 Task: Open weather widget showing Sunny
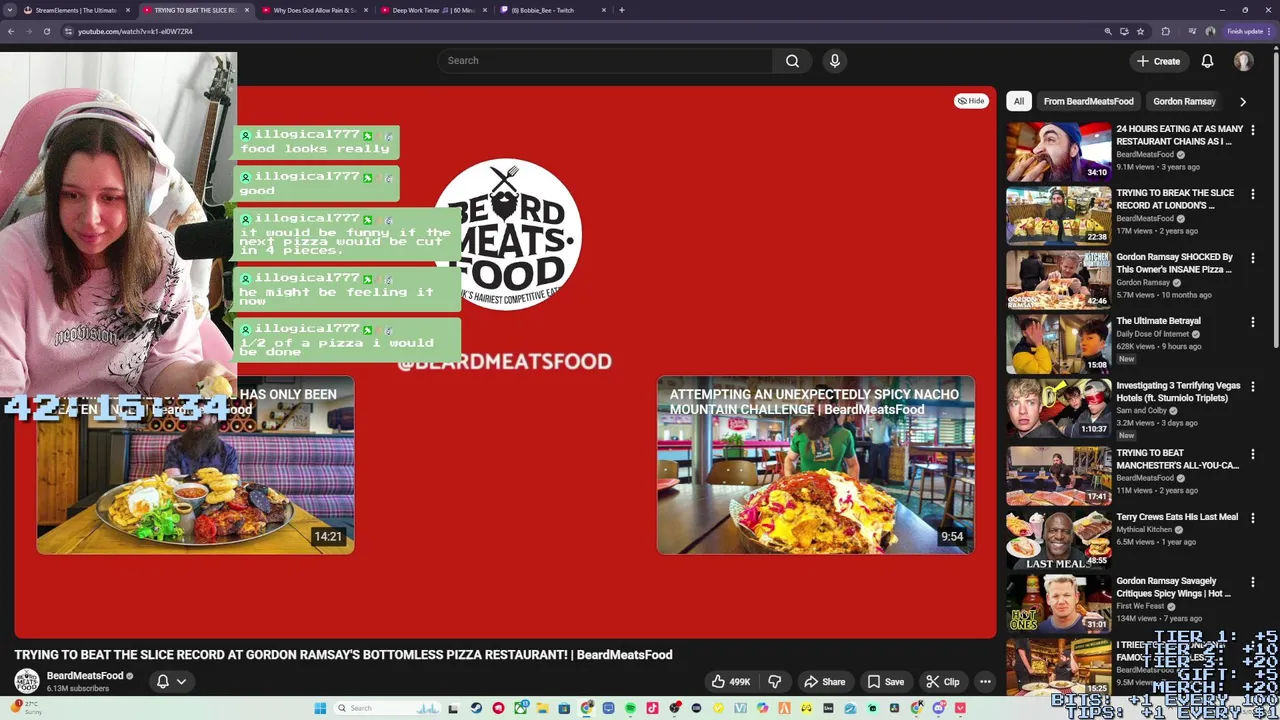pos(24,708)
